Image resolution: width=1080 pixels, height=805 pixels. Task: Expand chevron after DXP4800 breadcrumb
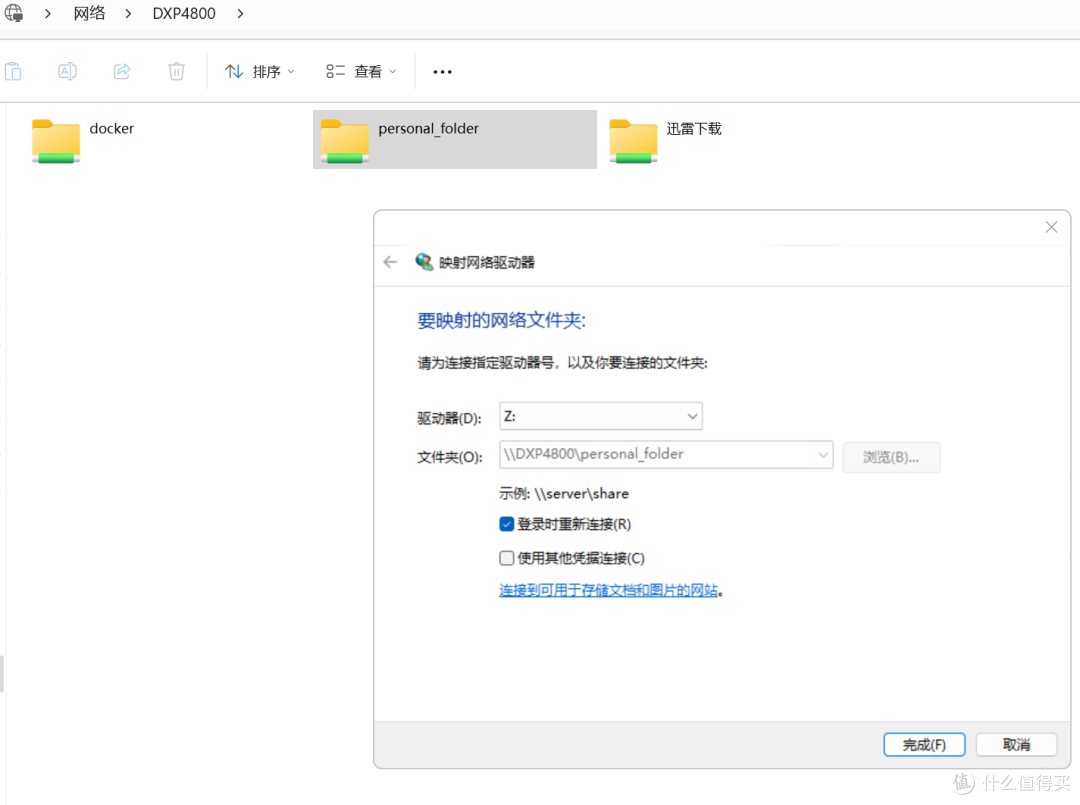point(240,13)
